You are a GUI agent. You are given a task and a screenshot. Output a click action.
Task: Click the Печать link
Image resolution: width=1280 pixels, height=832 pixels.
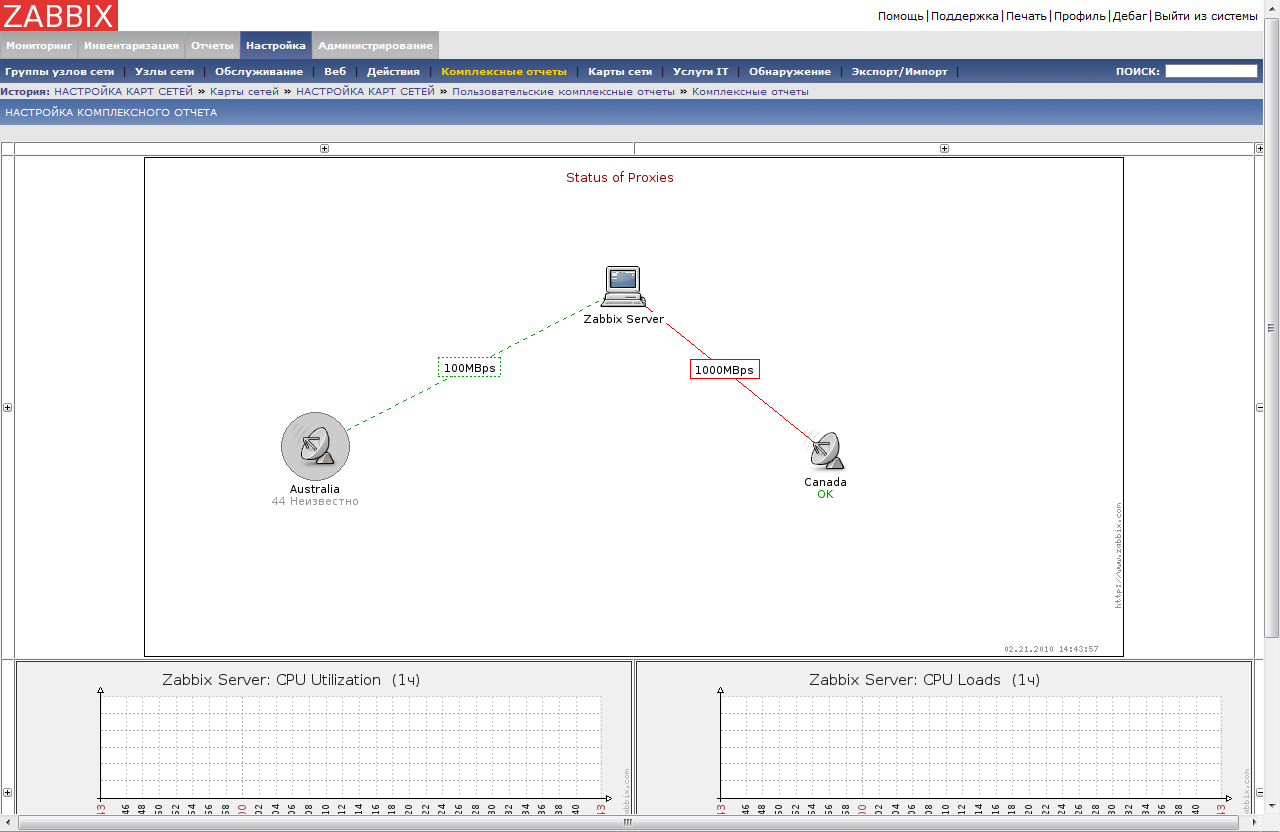pyautogui.click(x=1026, y=16)
